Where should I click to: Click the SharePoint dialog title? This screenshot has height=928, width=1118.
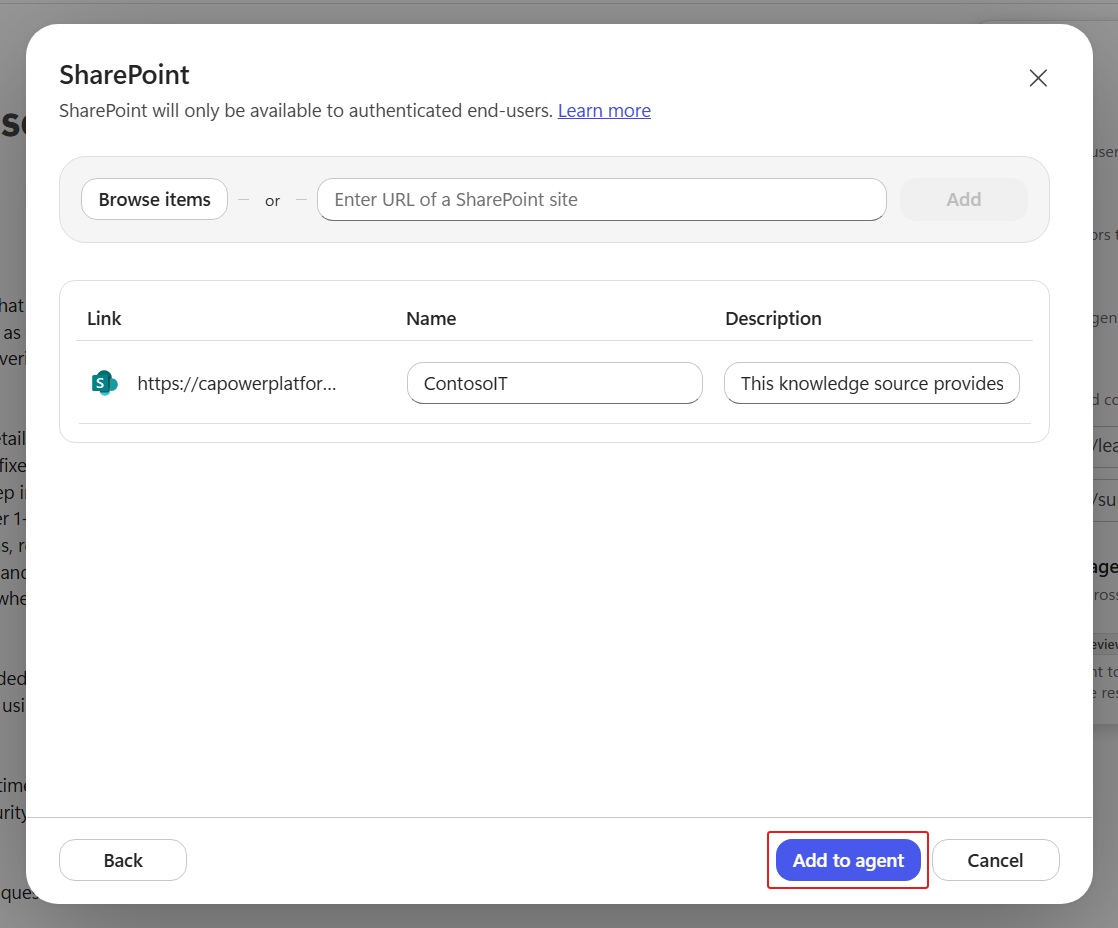pyautogui.click(x=124, y=75)
